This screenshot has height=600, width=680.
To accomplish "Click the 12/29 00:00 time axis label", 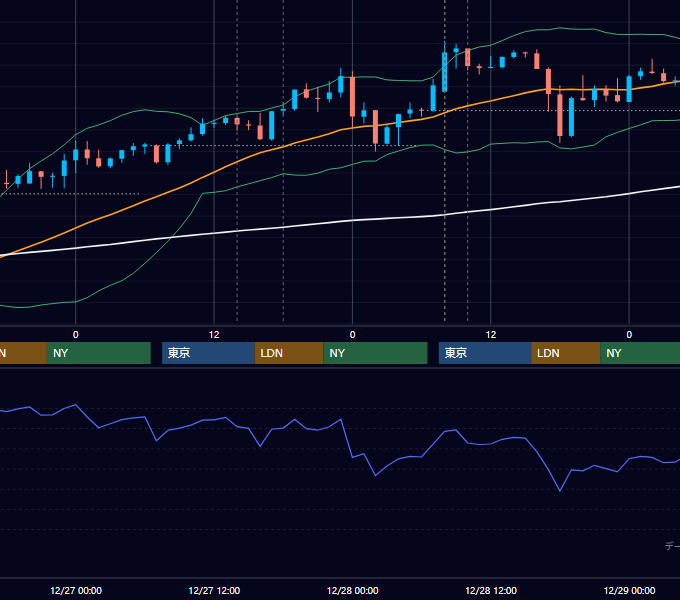I will point(629,590).
